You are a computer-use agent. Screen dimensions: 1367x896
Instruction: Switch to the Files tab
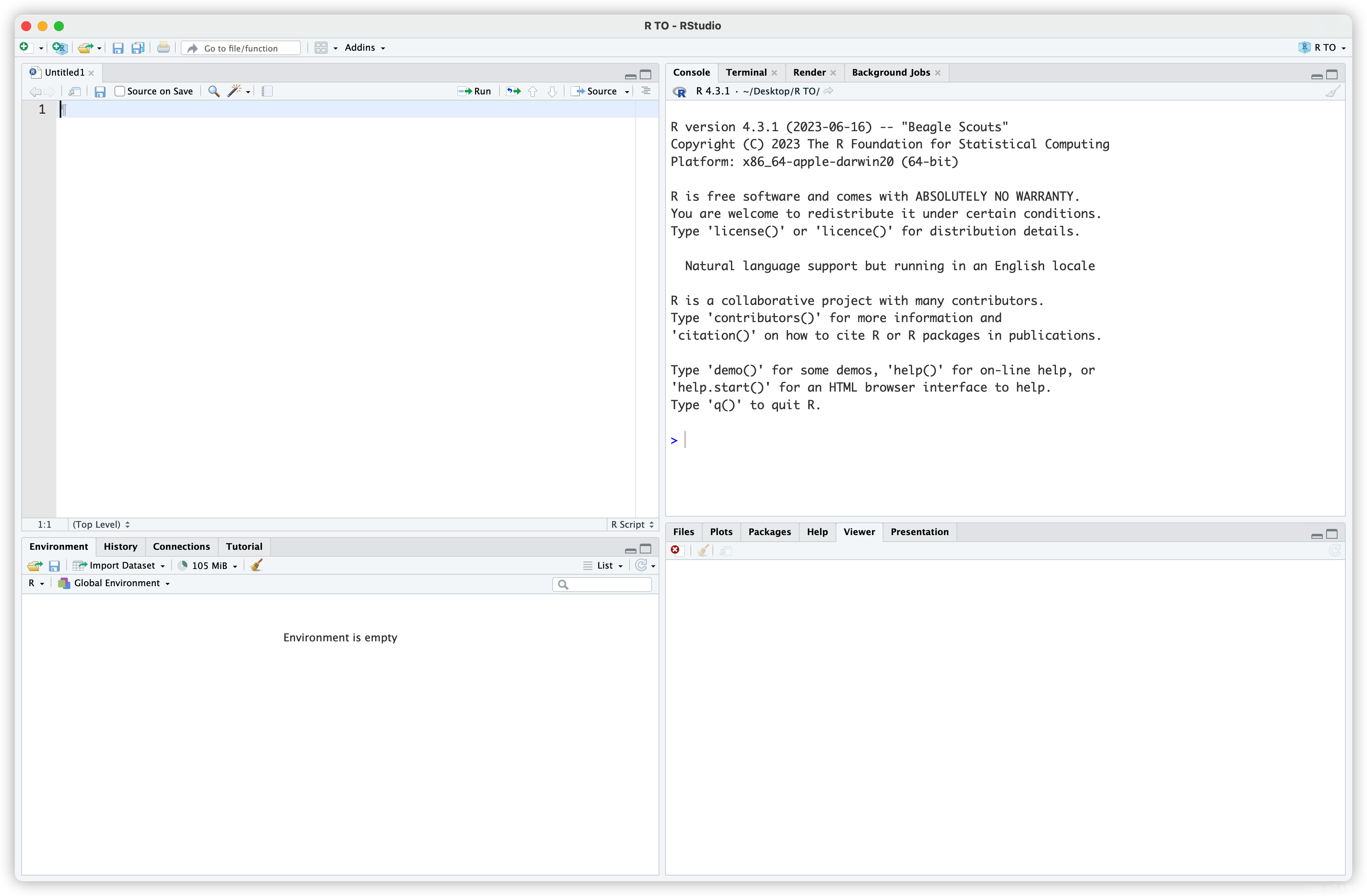pos(683,532)
